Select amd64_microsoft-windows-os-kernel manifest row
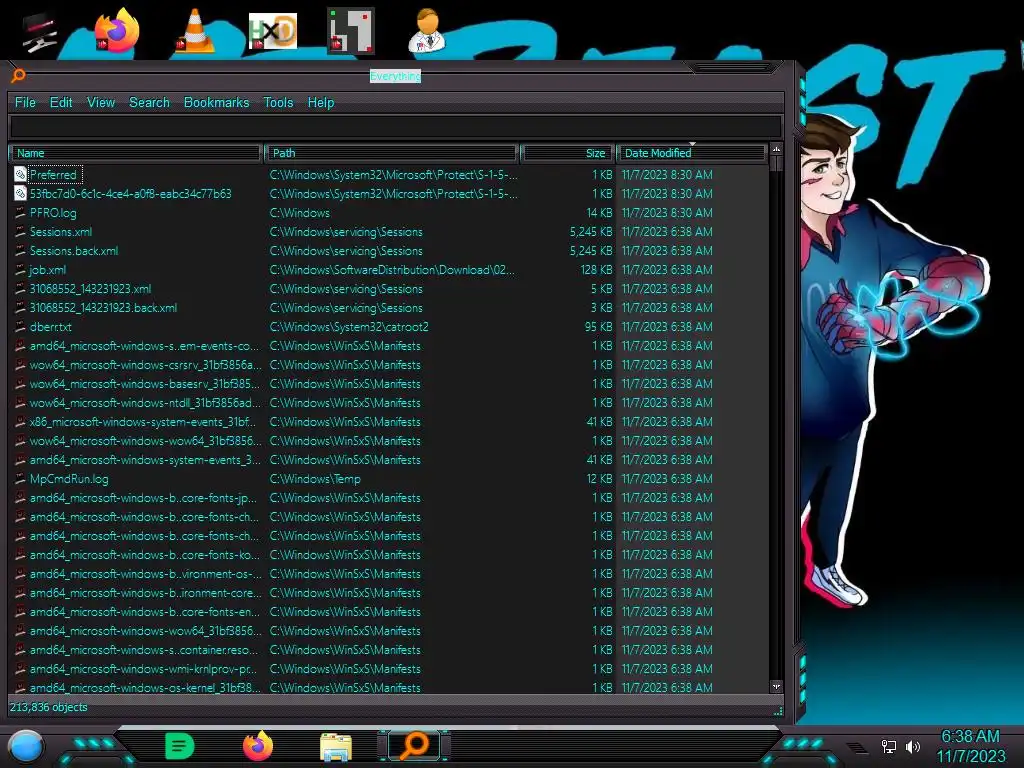Screen dimensions: 1024x768 tap(388, 687)
